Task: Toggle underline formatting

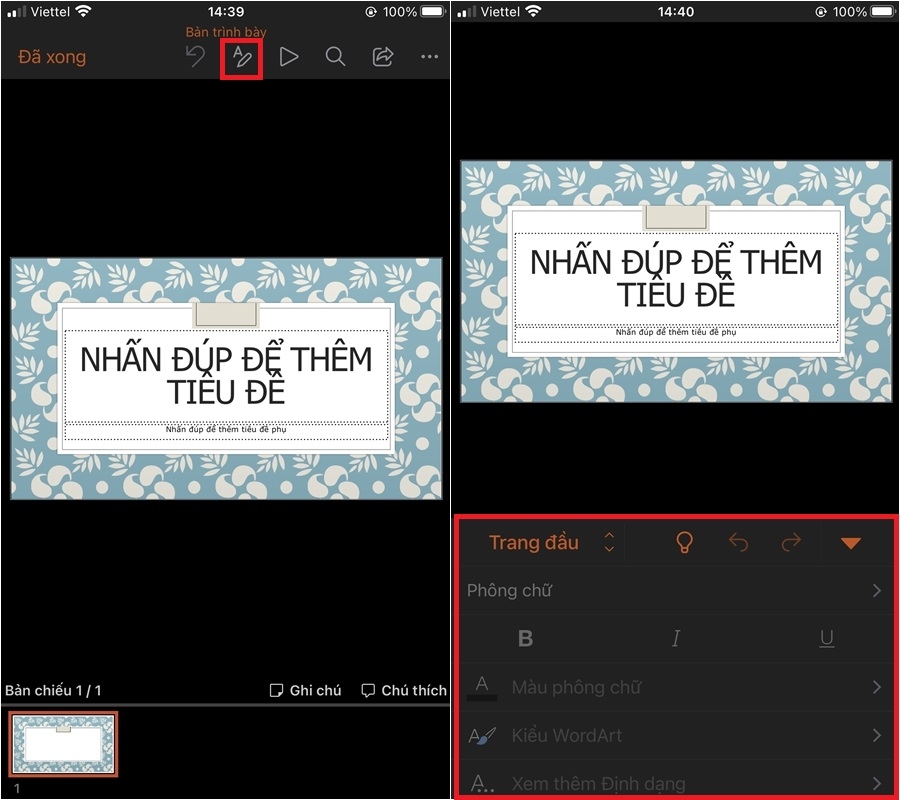Action: tap(827, 638)
